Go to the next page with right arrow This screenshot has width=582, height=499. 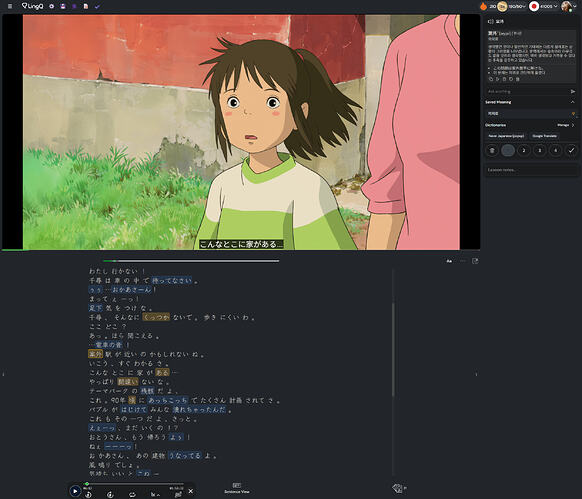coord(476,374)
